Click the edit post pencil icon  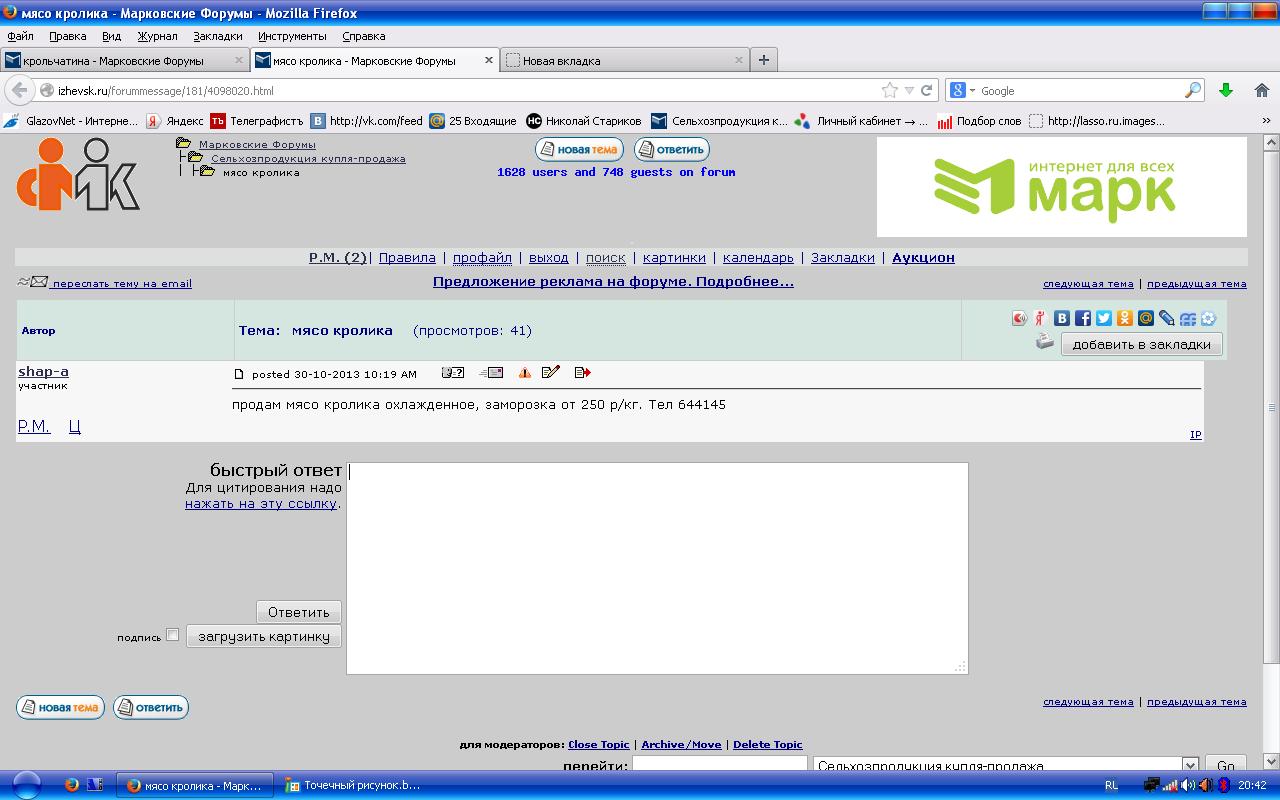(551, 373)
